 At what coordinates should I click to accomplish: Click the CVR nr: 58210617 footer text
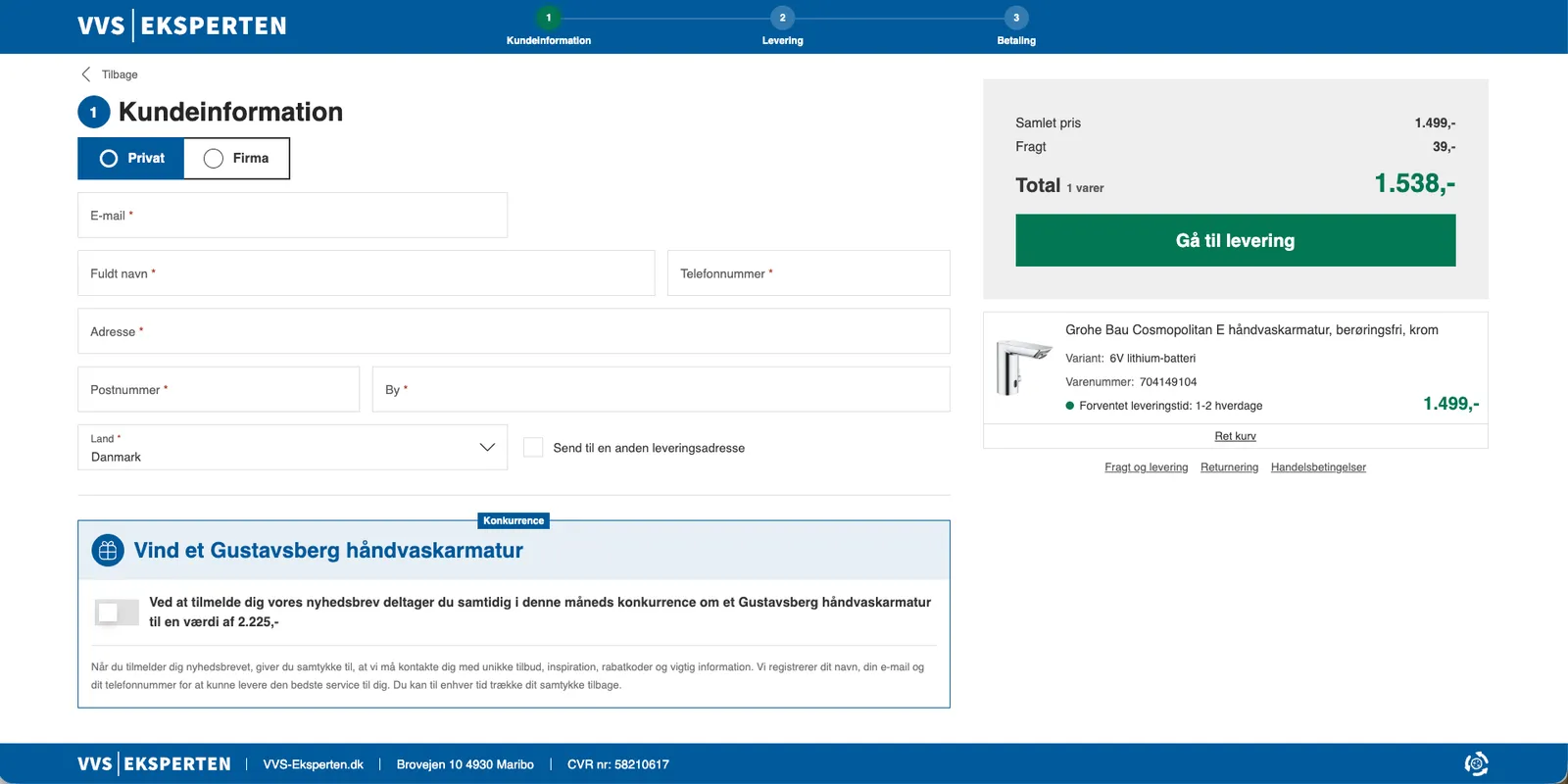(x=618, y=764)
